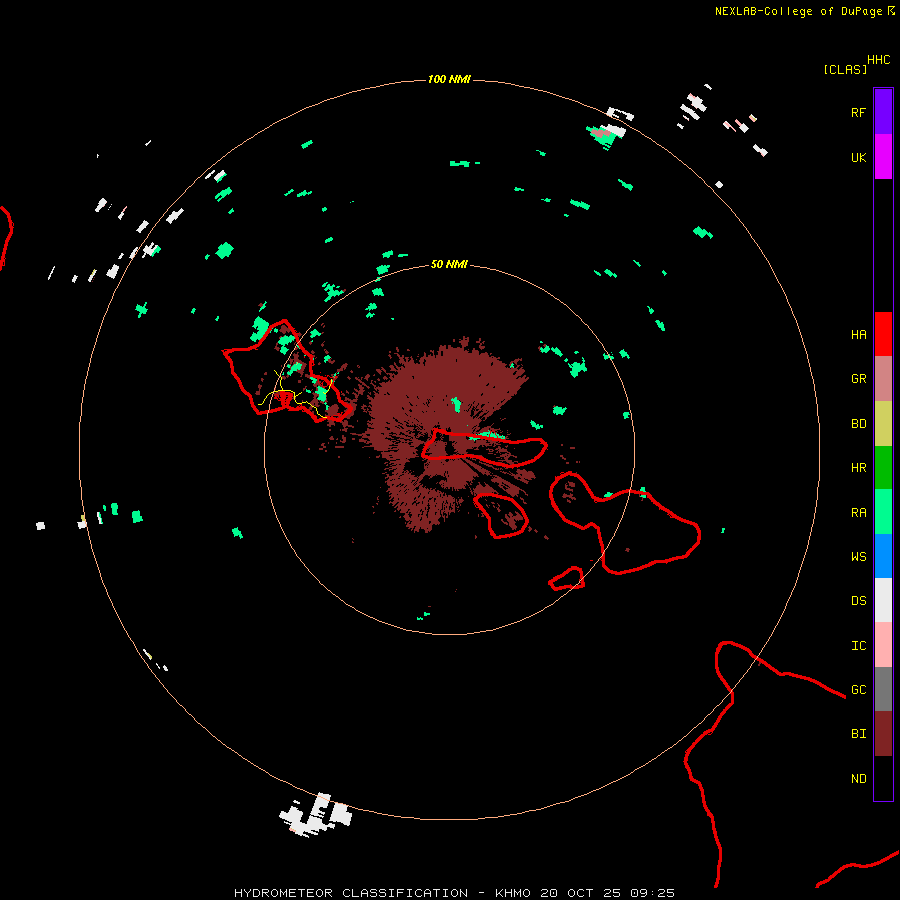Pick the RA light green legend swatch

pos(883,512)
